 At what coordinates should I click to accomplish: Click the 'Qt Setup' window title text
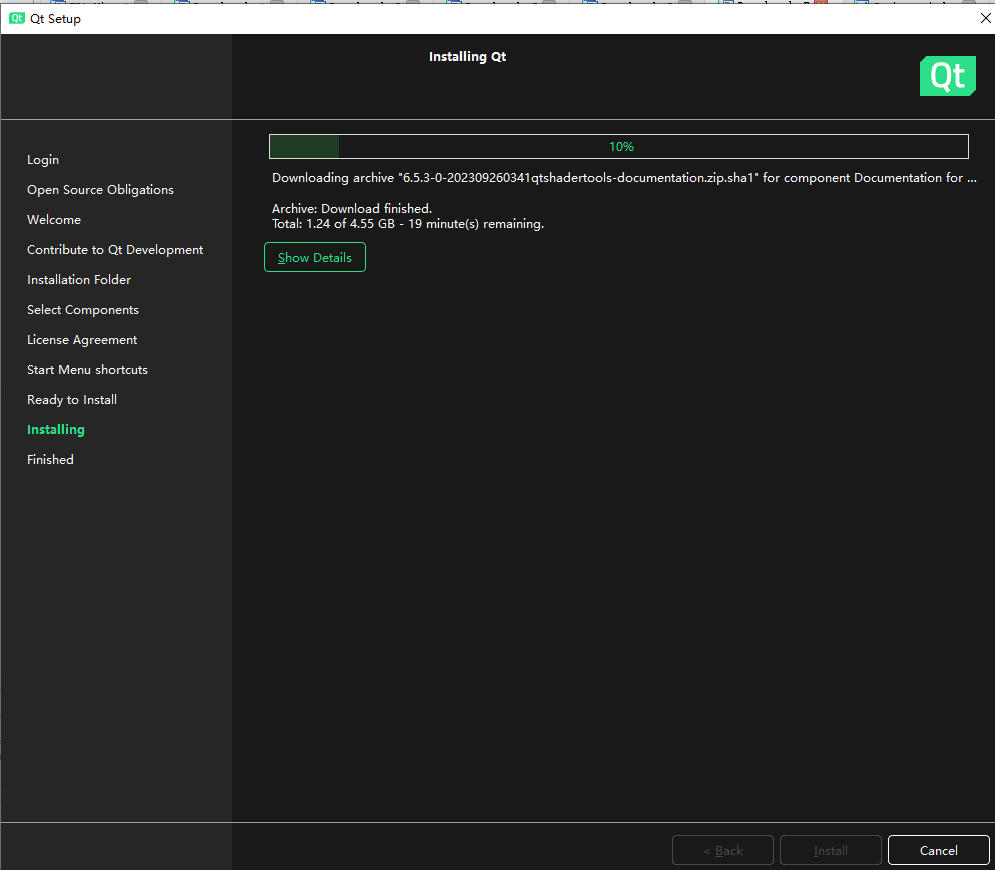tap(55, 18)
